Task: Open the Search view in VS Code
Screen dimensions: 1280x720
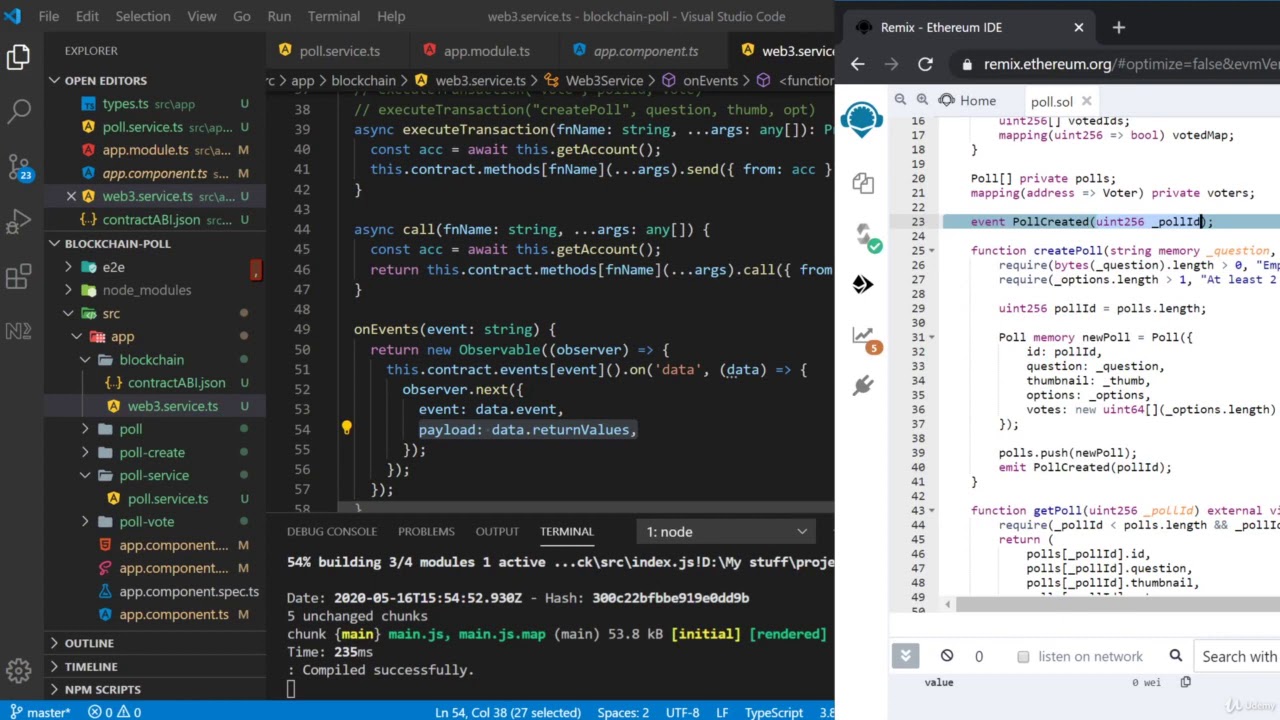Action: pos(18,111)
